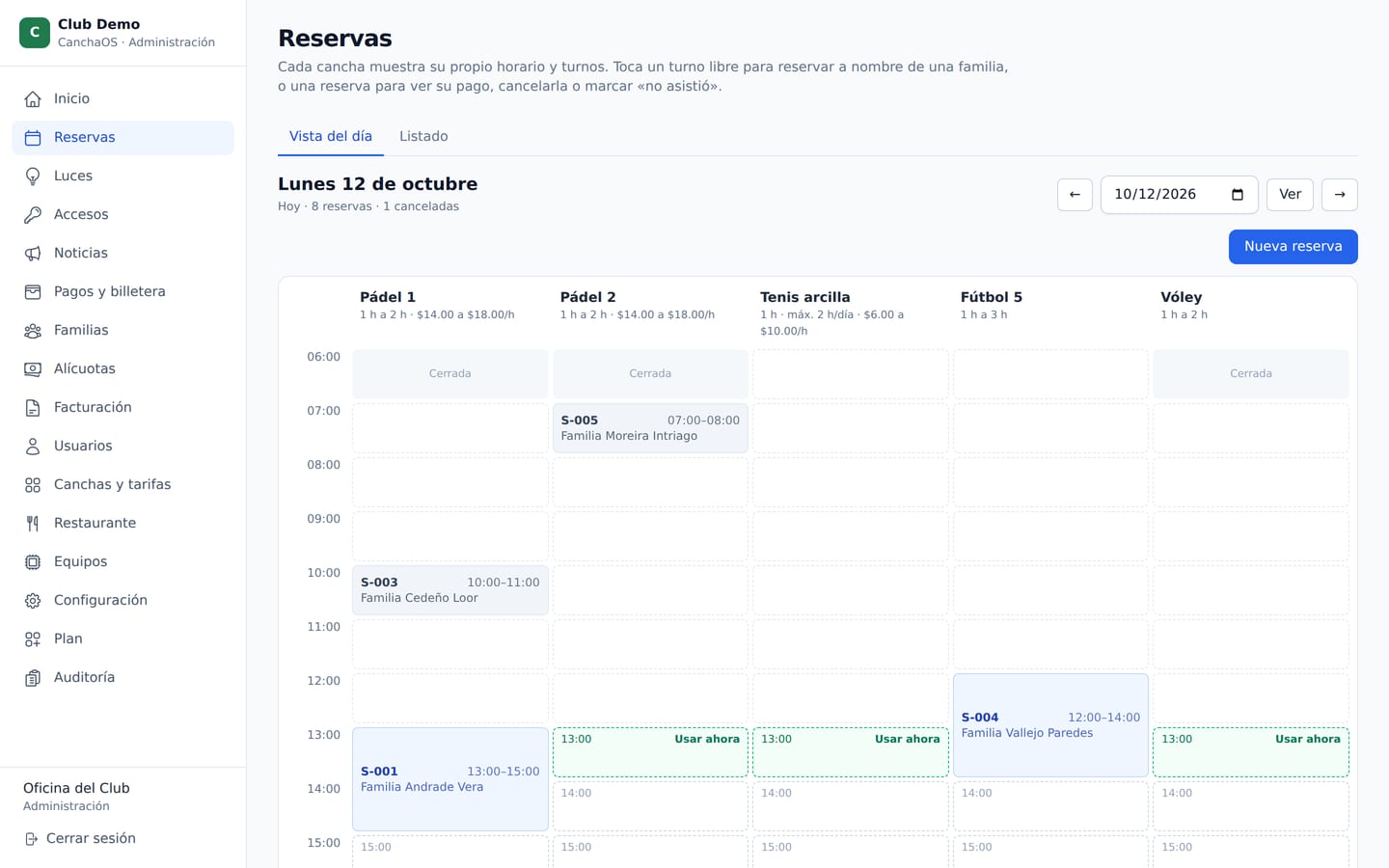Click the date field showing 10/12/2026
The image size is (1389, 868).
[1179, 195]
